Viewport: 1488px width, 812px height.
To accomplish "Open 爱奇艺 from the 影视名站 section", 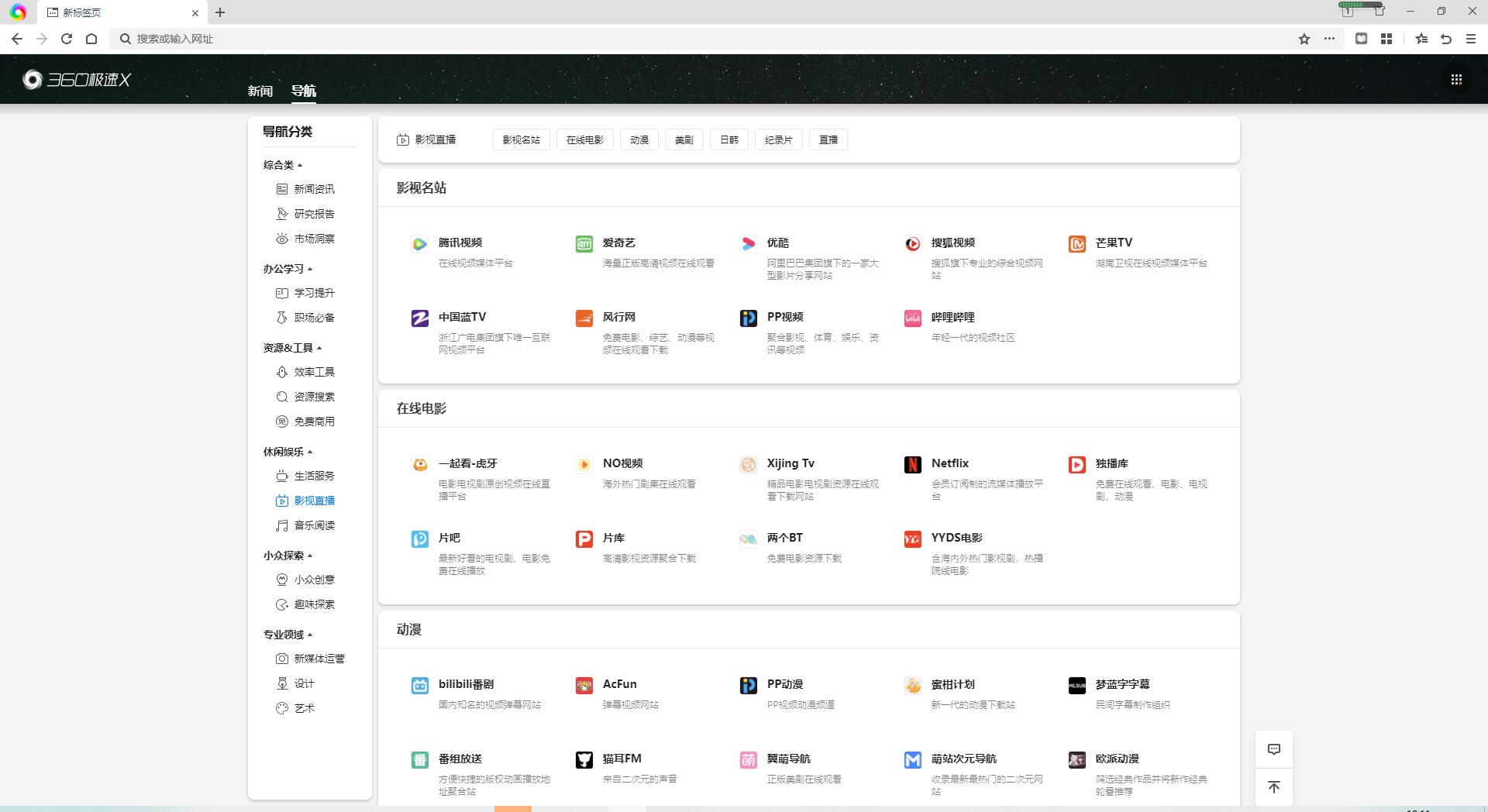I will [x=584, y=243].
